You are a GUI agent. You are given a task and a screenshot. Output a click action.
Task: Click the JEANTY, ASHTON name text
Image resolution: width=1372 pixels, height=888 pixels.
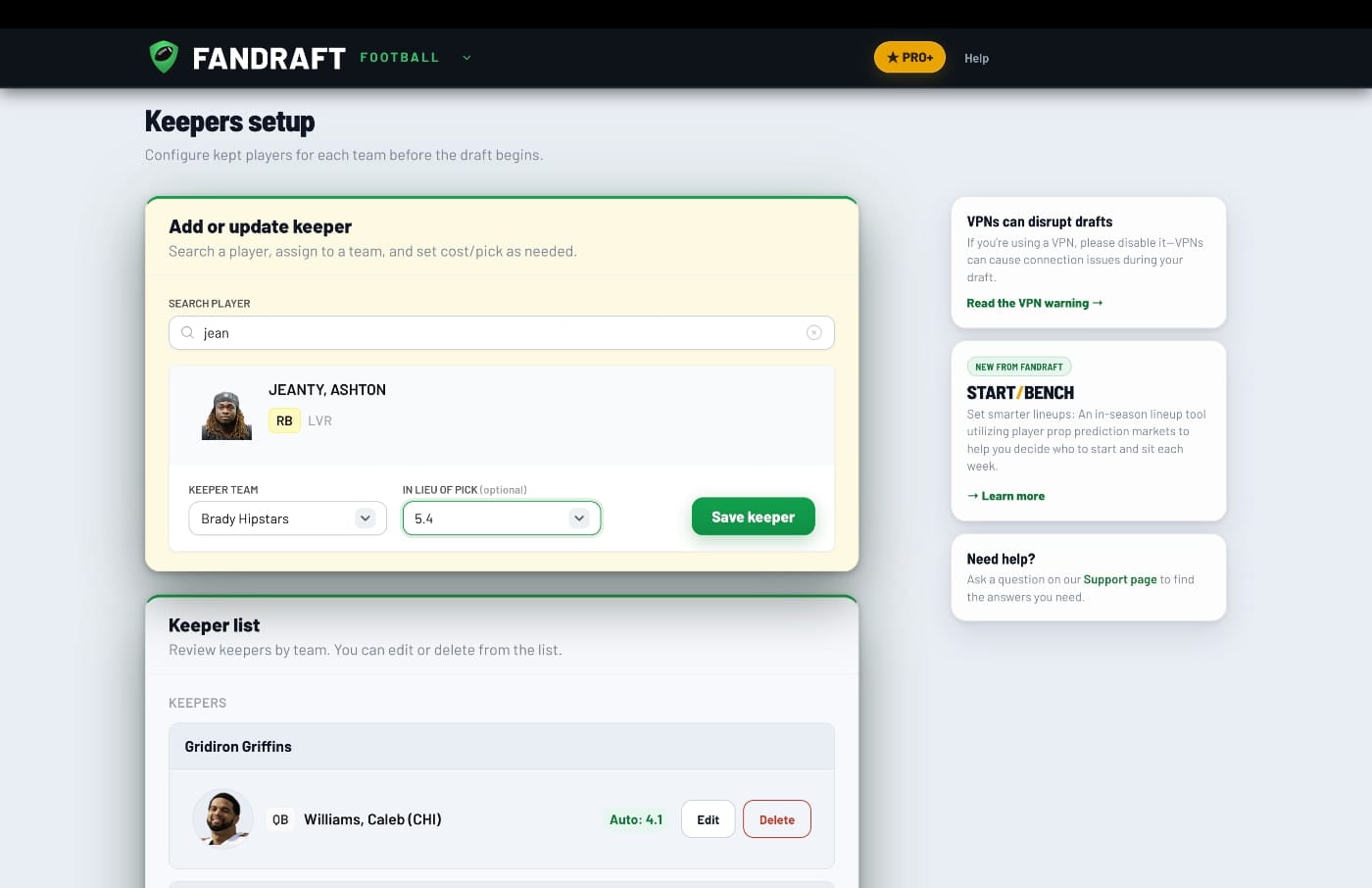click(327, 389)
